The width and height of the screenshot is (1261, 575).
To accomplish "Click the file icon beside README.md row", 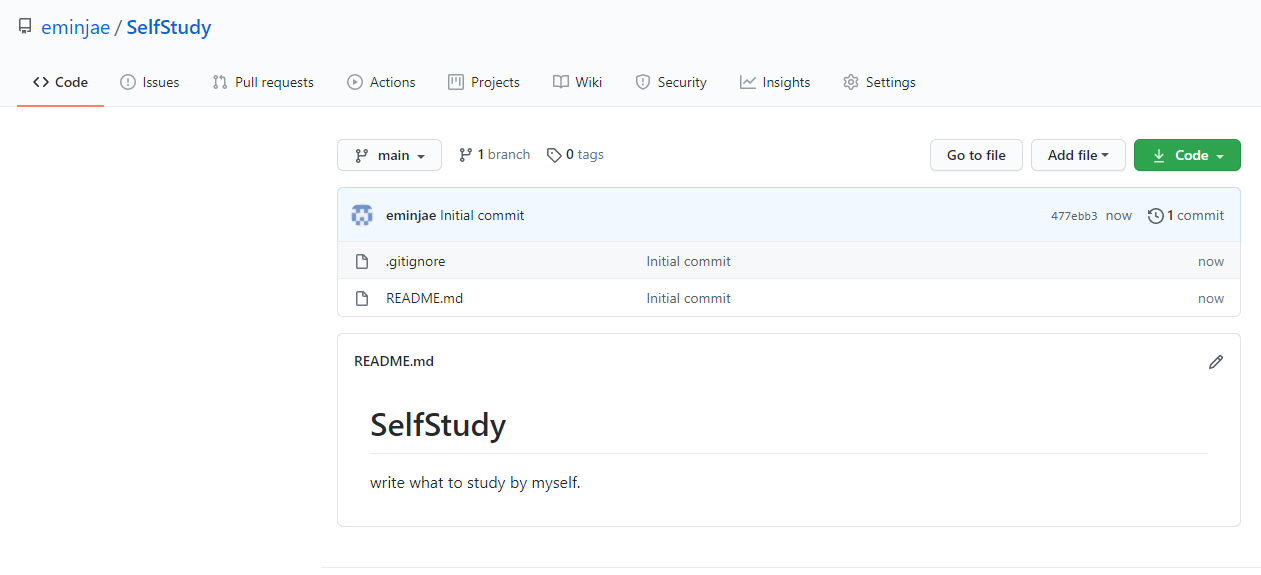I will 362,298.
